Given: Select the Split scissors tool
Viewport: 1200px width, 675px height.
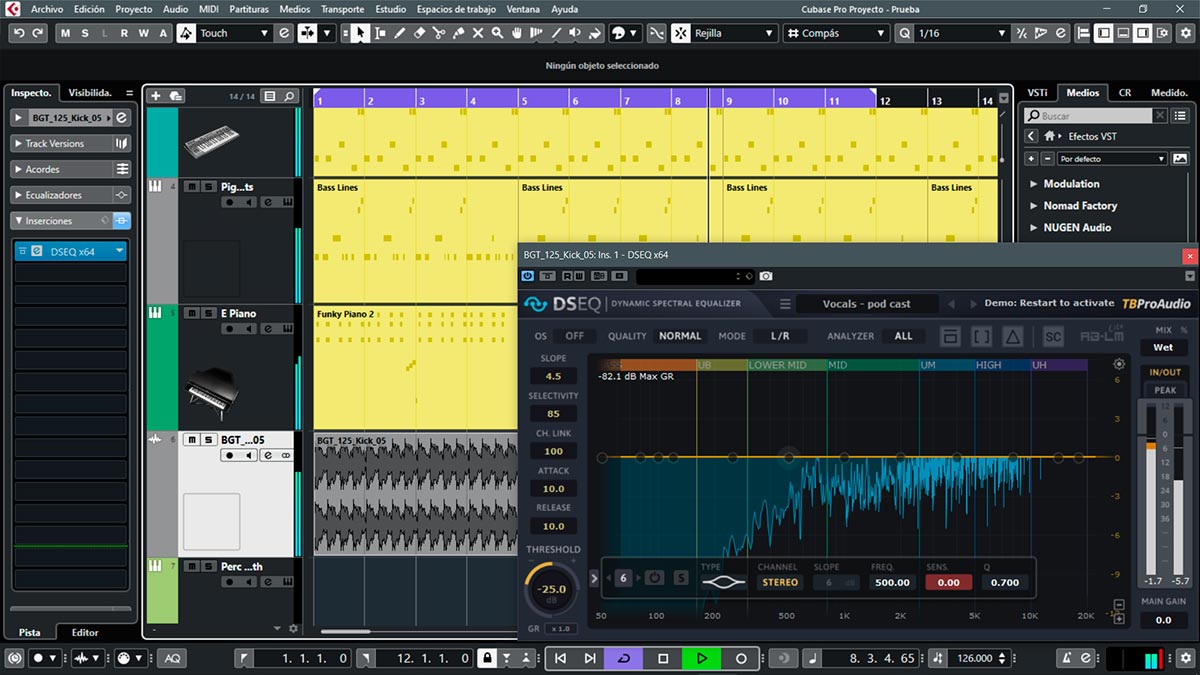Looking at the screenshot, I should pos(439,33).
